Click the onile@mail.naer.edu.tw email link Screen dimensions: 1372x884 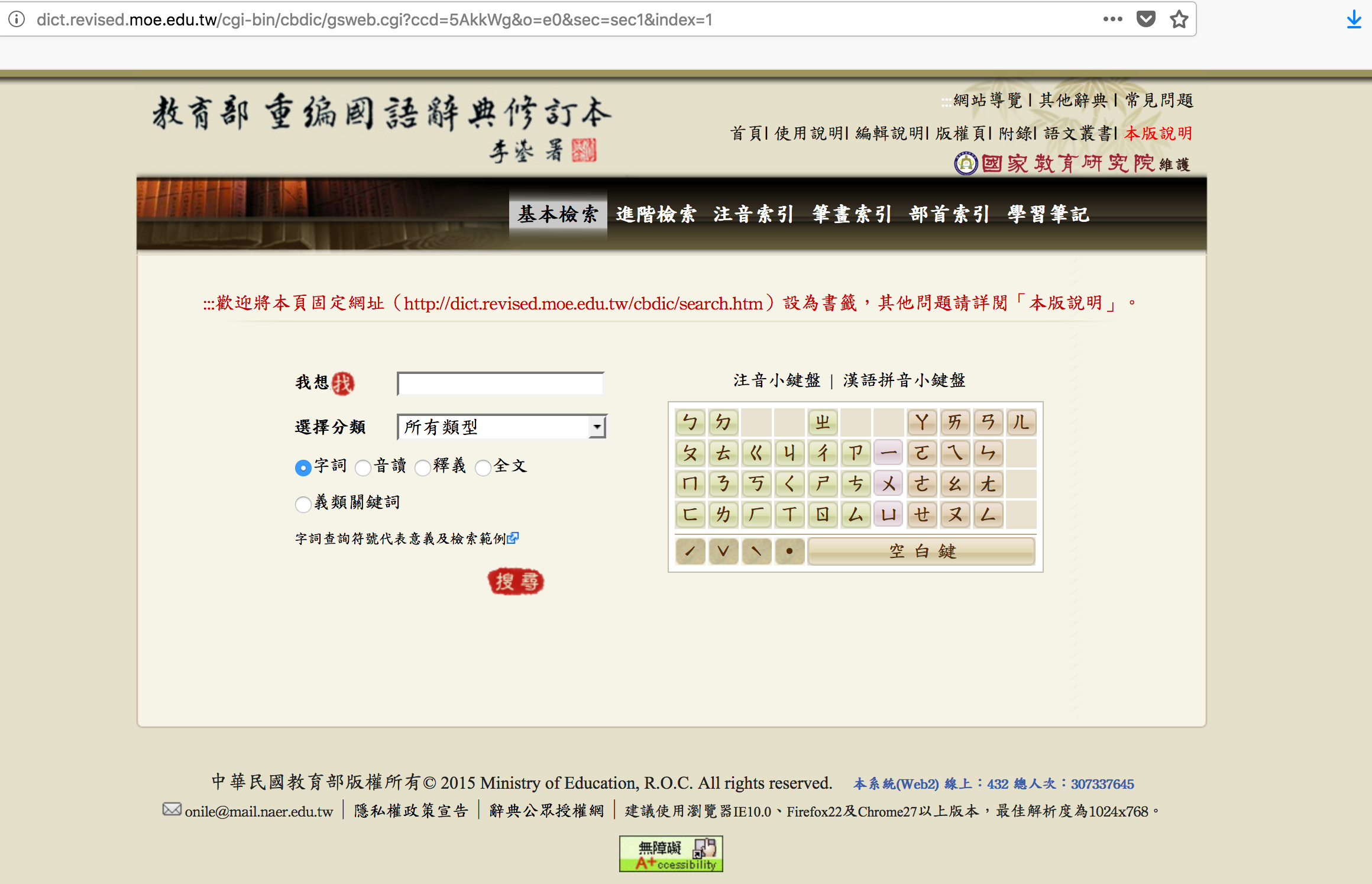[258, 811]
